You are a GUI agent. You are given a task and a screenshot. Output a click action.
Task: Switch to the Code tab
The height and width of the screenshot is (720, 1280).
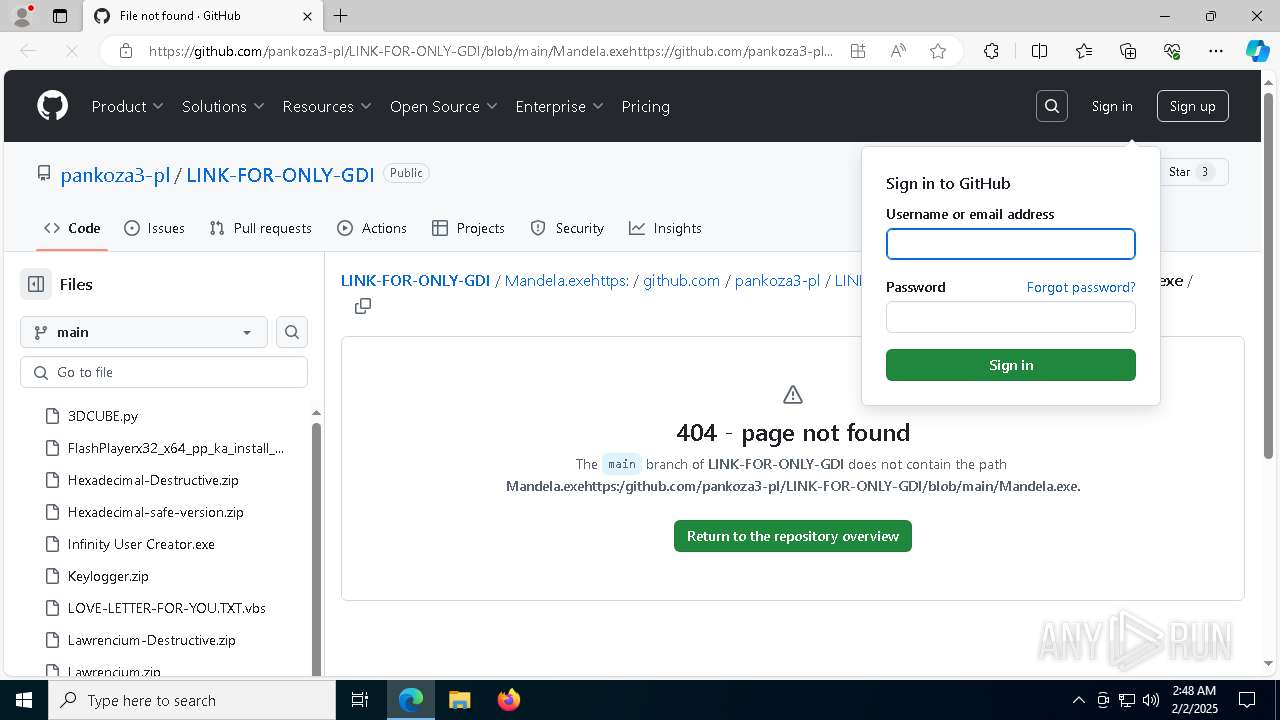pyautogui.click(x=72, y=228)
